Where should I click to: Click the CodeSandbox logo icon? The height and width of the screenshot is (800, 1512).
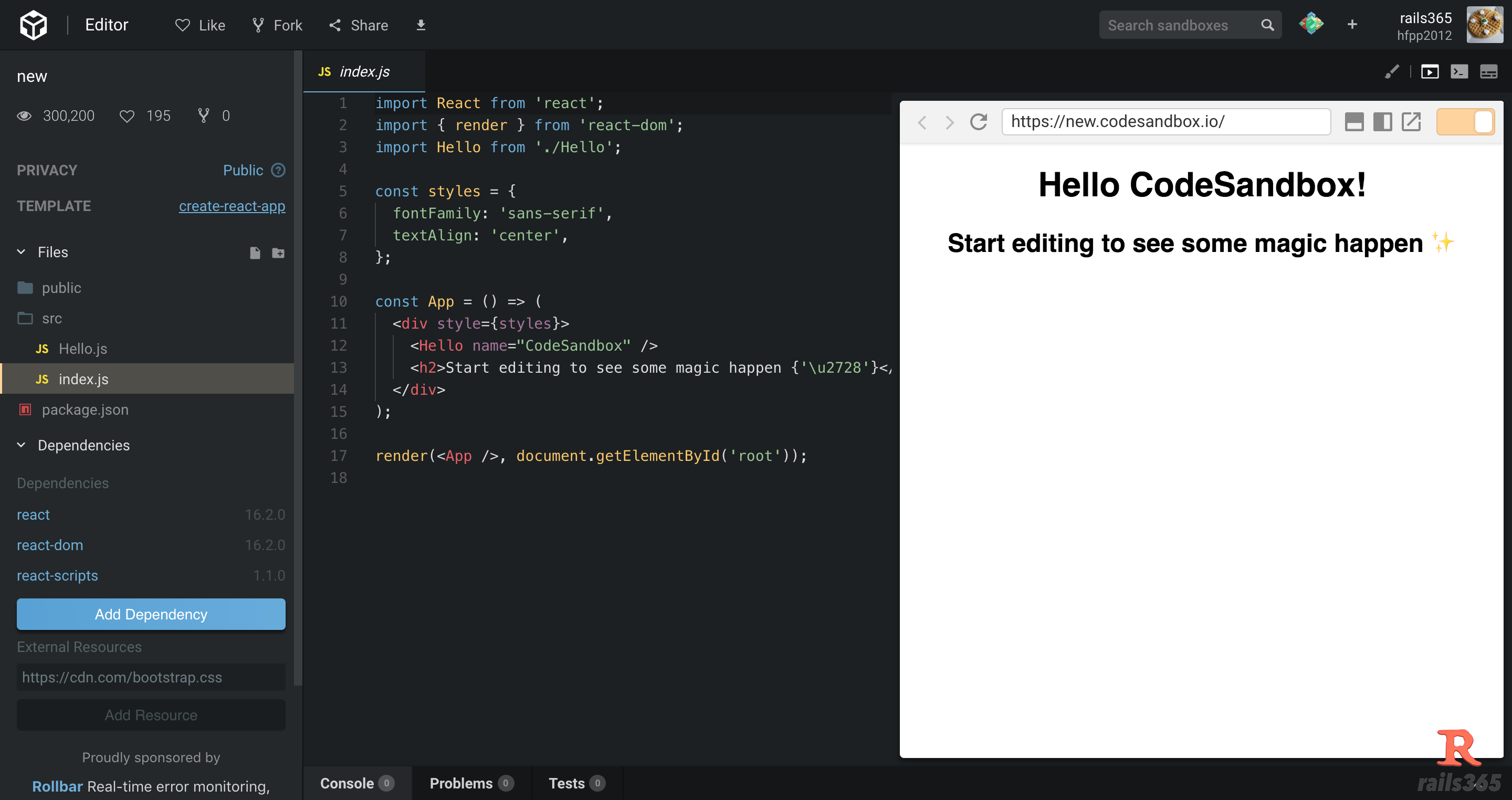click(x=33, y=25)
